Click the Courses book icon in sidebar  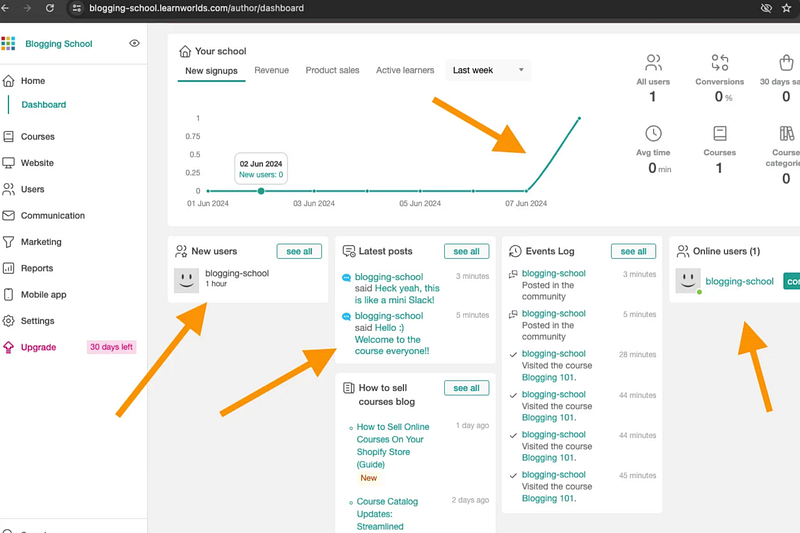tap(8, 137)
